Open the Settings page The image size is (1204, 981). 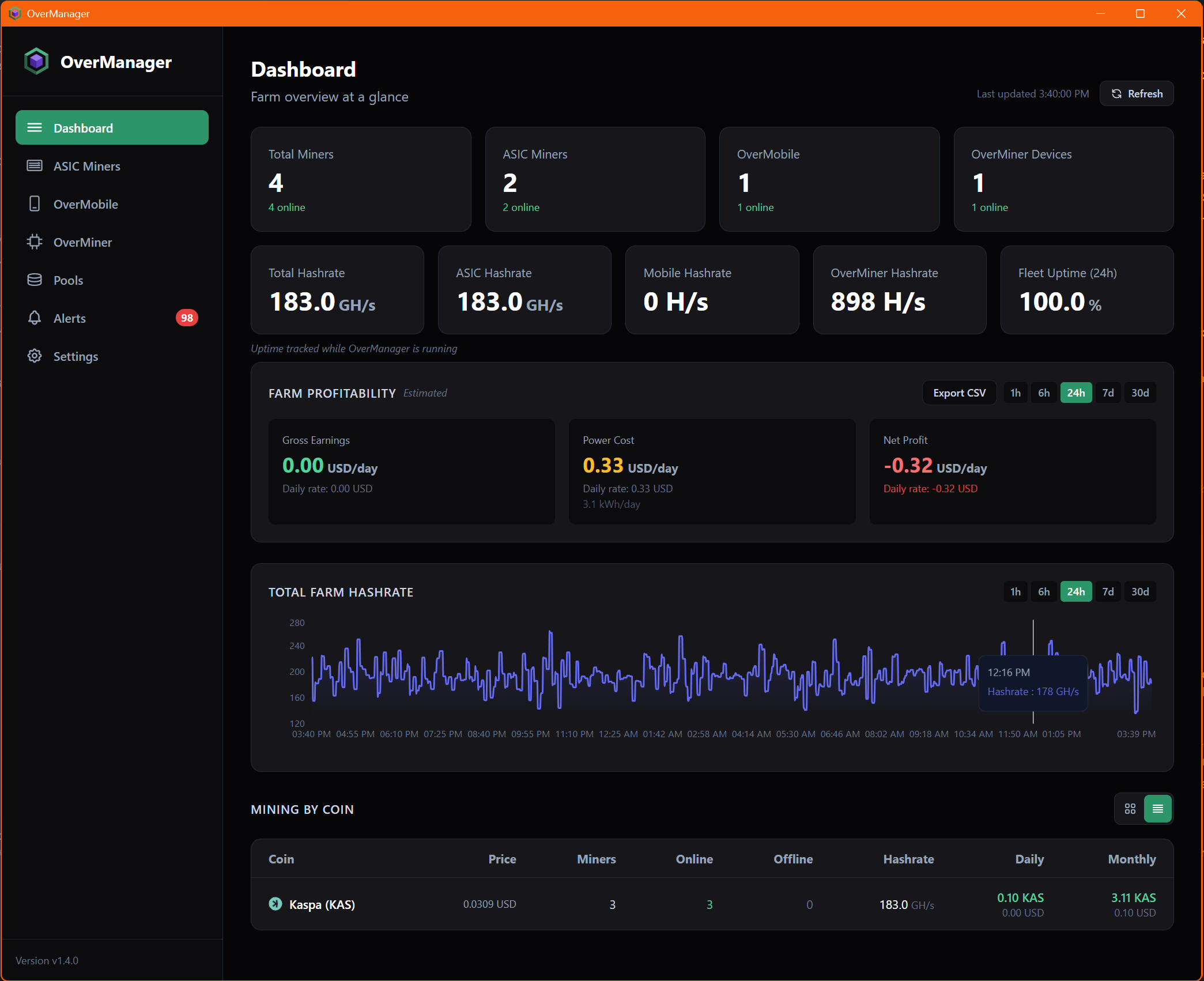coord(112,356)
